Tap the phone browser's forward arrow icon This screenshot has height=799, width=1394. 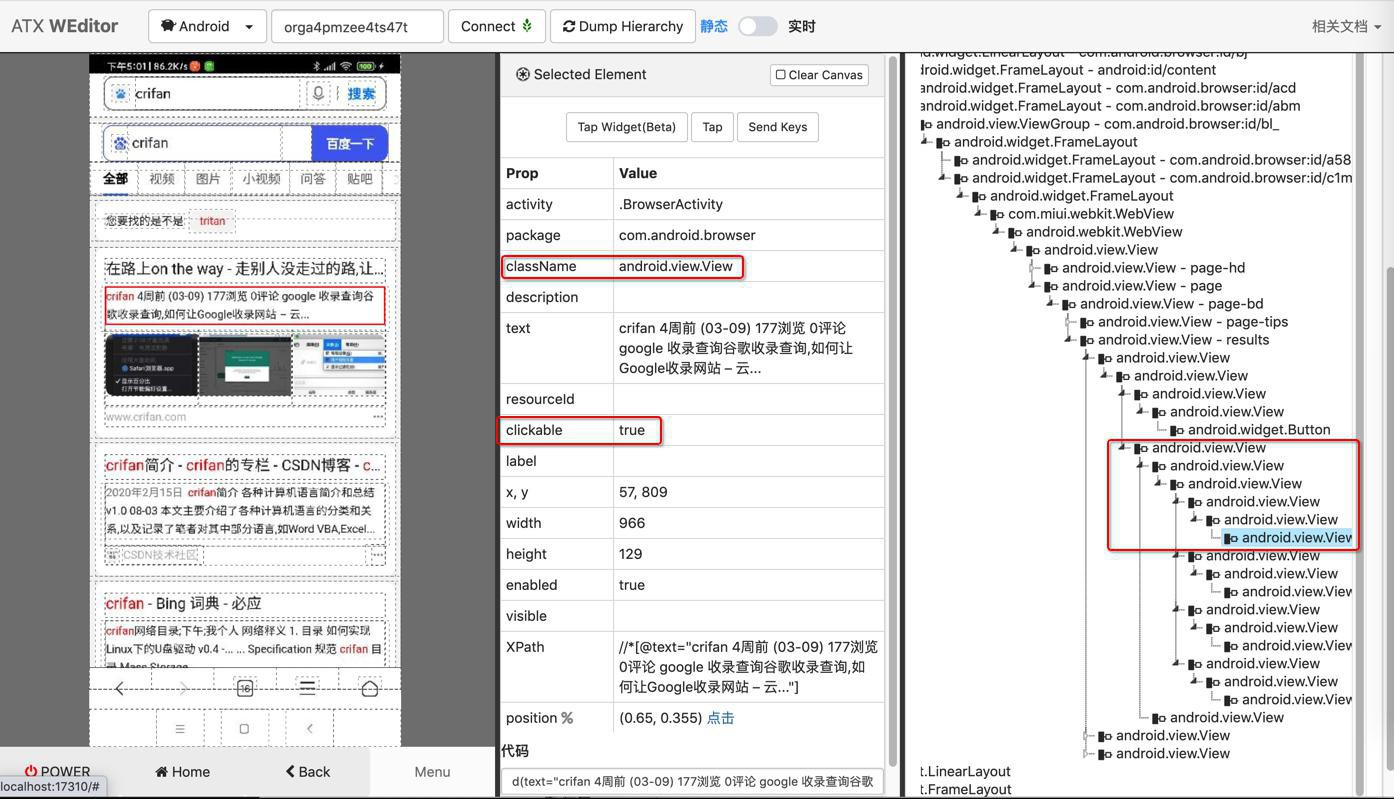(182, 688)
